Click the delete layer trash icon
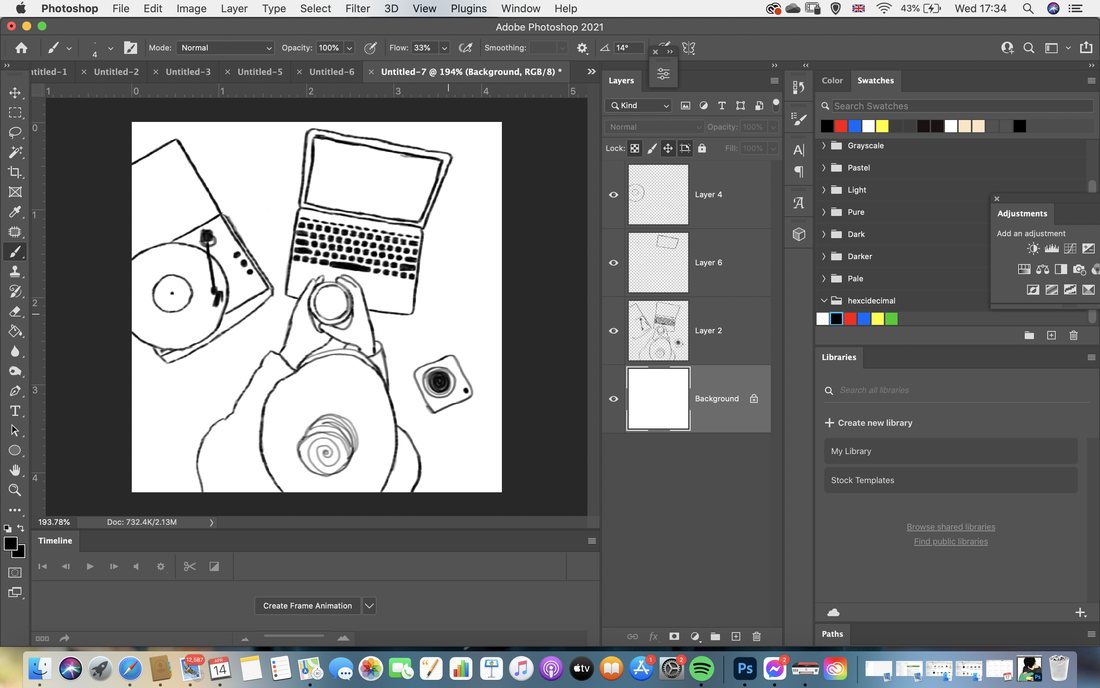 click(756, 636)
